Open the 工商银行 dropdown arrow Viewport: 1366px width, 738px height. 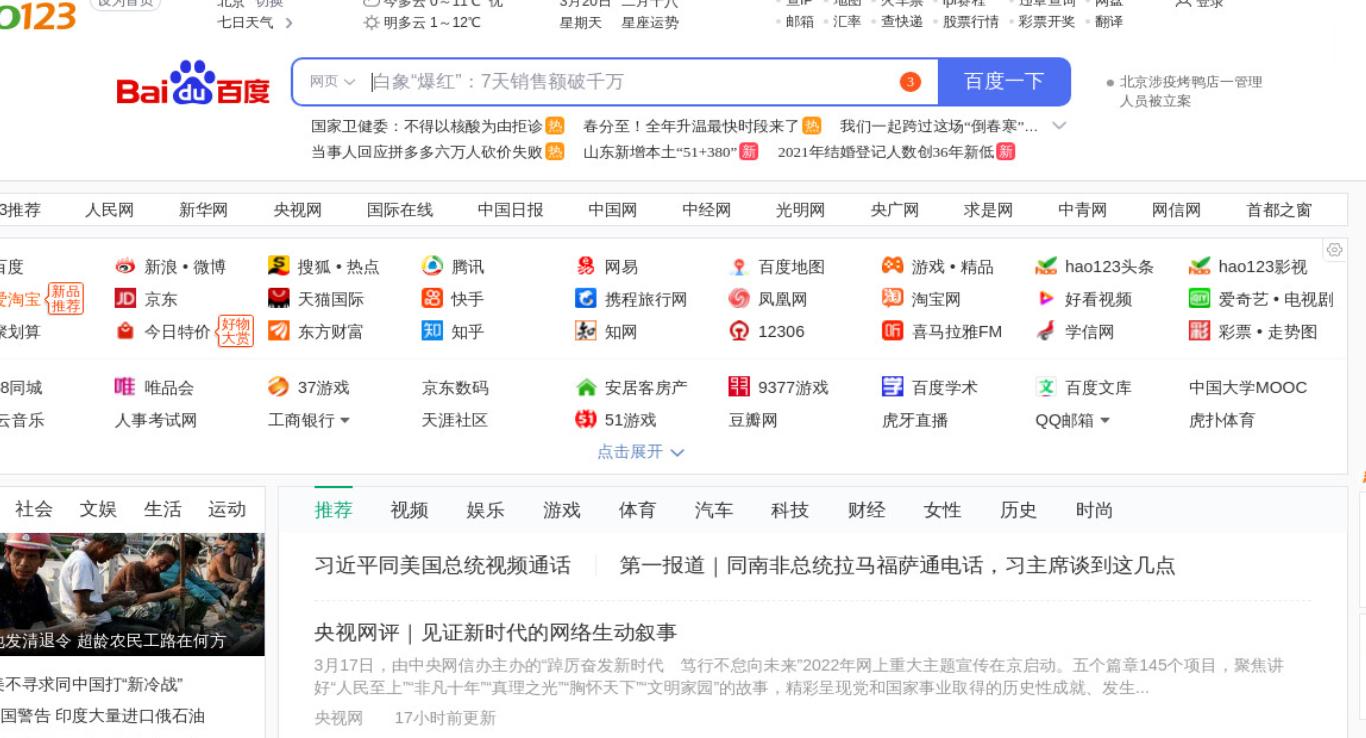pos(345,421)
